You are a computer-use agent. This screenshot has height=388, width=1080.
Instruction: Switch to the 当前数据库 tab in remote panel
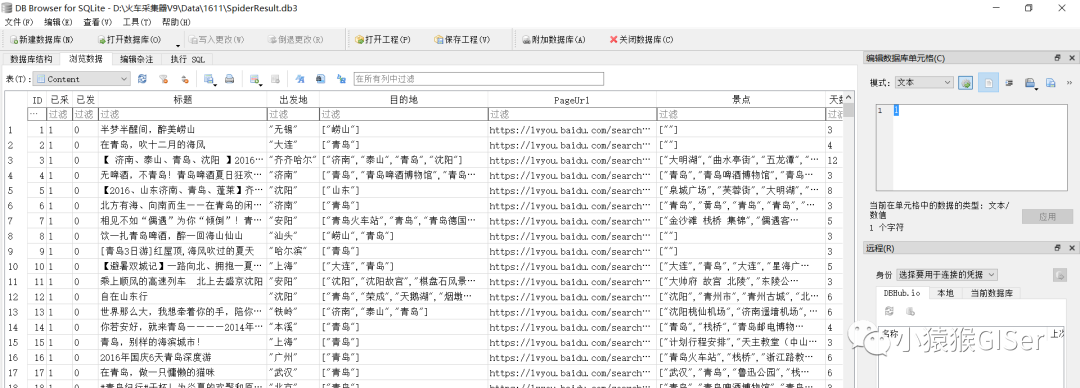[991, 293]
